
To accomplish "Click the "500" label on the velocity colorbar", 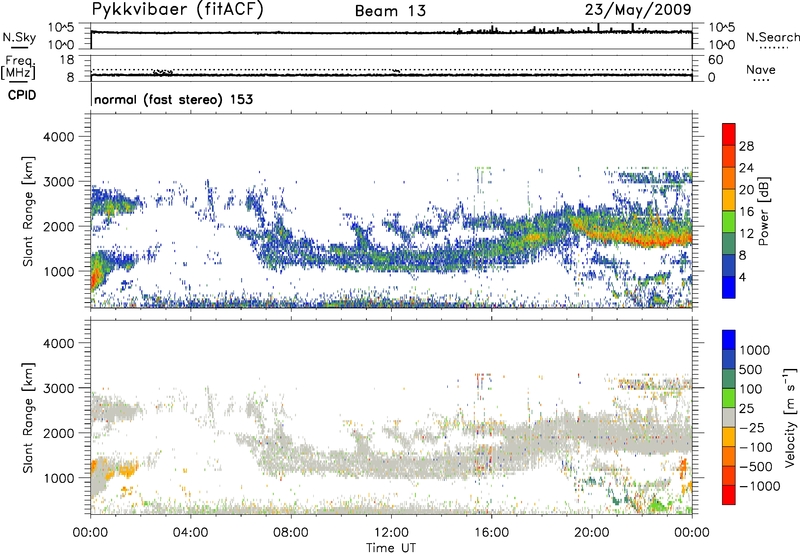I will [x=751, y=370].
